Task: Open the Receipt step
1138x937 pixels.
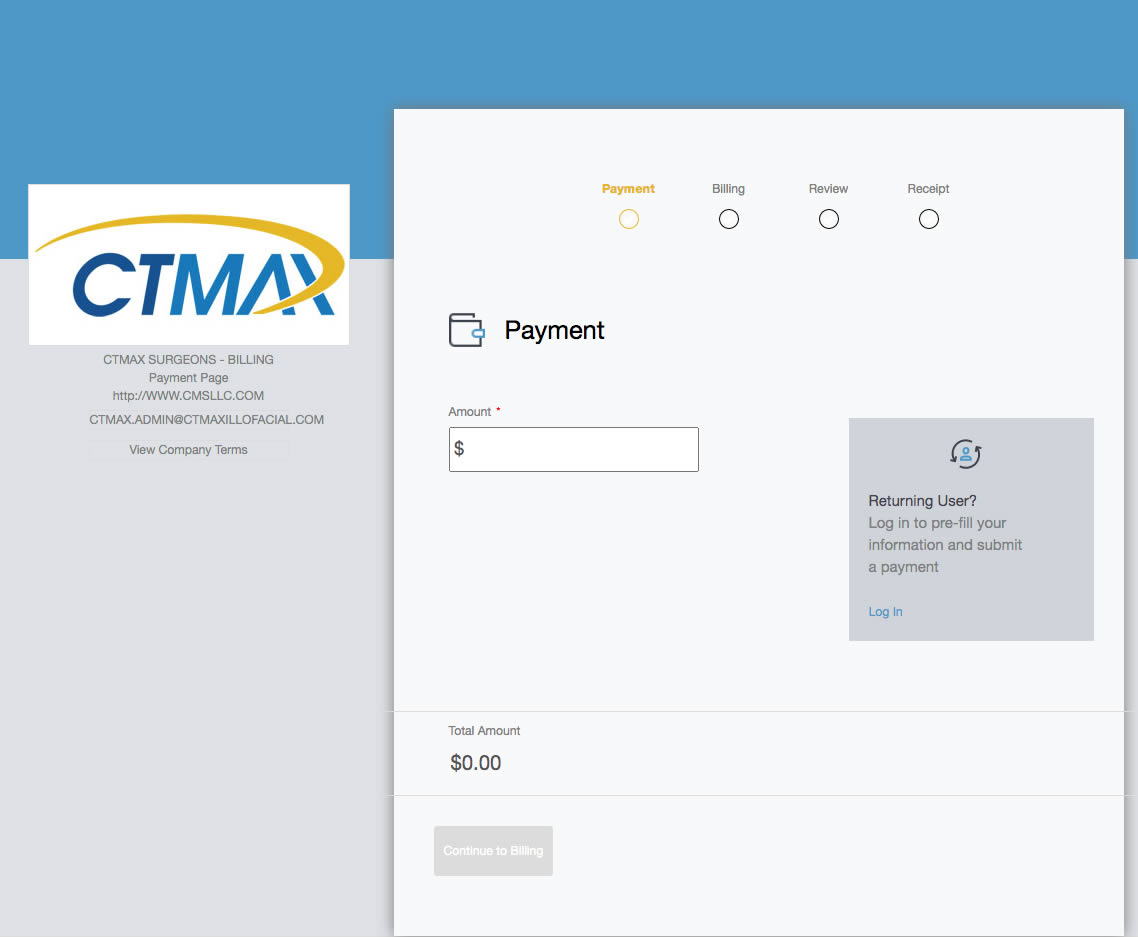Action: [928, 188]
